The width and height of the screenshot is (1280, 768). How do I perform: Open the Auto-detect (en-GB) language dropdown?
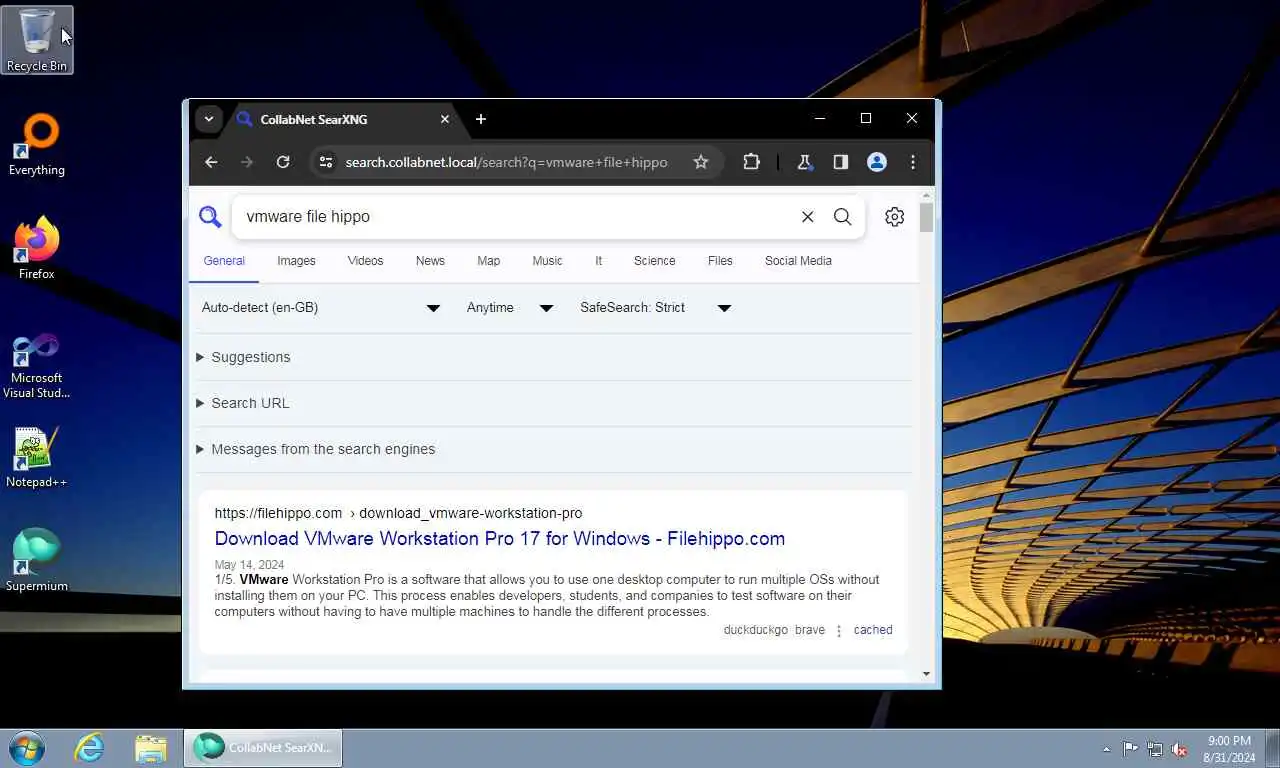(321, 308)
